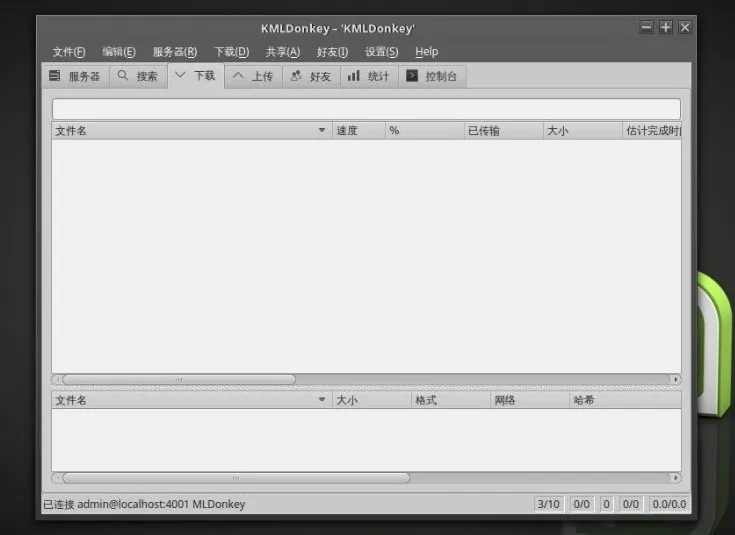735x535 pixels.
Task: Sort downloads by 已传输 column header
Action: 503,130
